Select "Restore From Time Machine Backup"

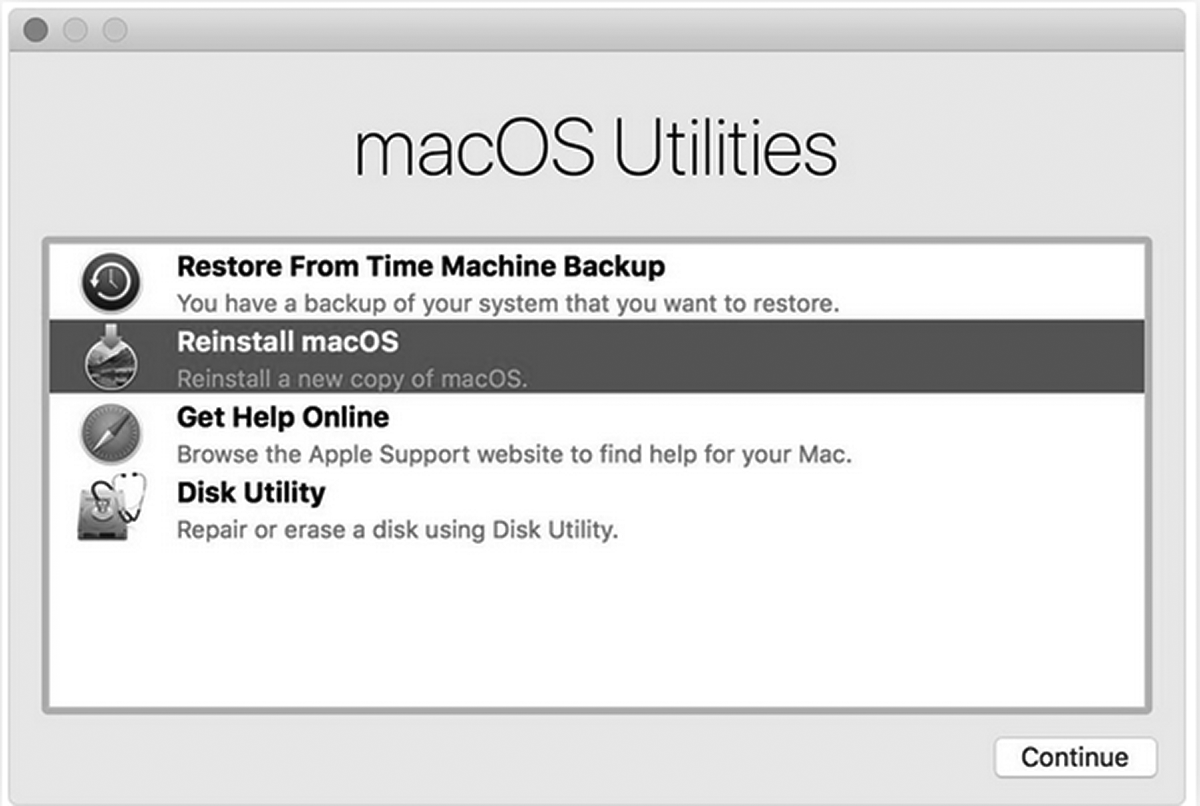click(x=420, y=266)
